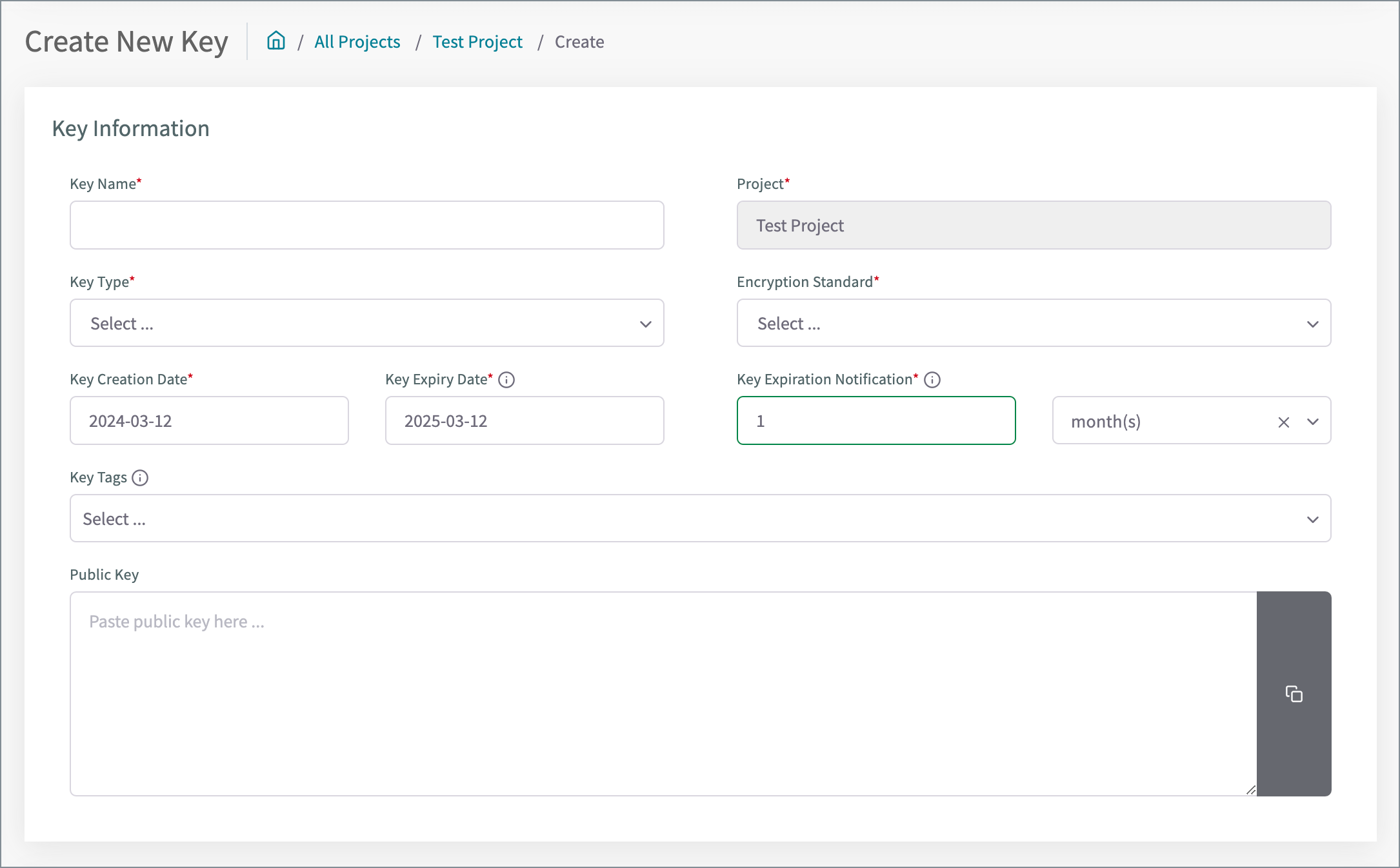Open the Encryption Standard dropdown
1400x868 pixels.
[1034, 323]
